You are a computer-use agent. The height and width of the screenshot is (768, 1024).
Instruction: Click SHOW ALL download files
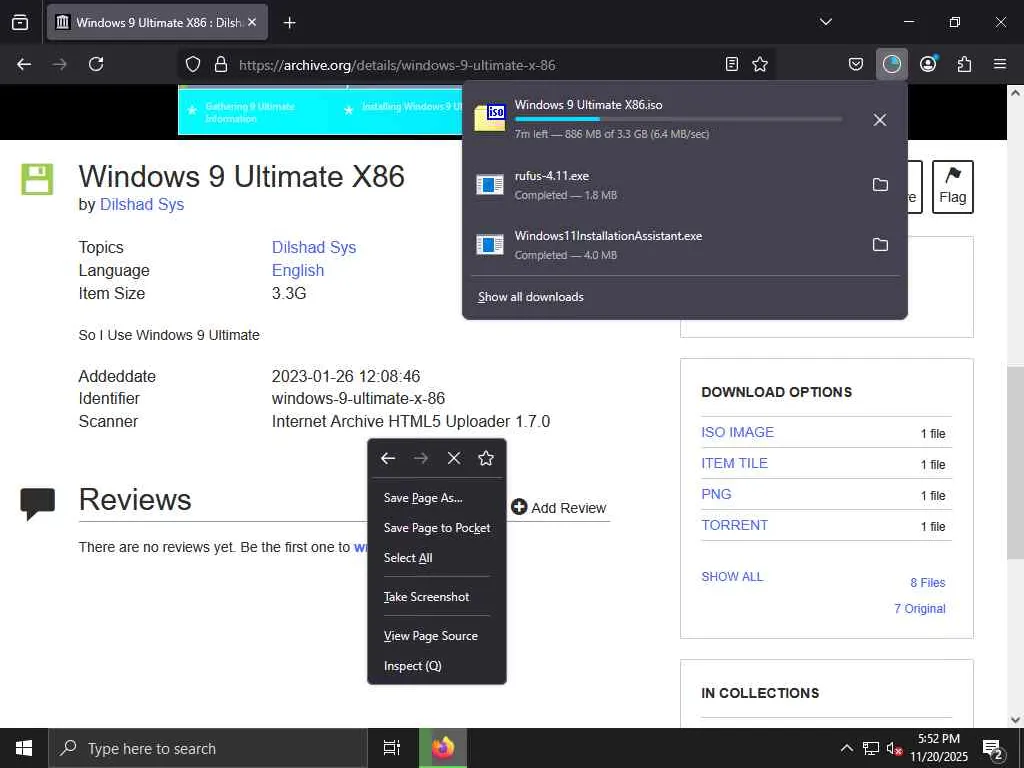[x=732, y=577]
